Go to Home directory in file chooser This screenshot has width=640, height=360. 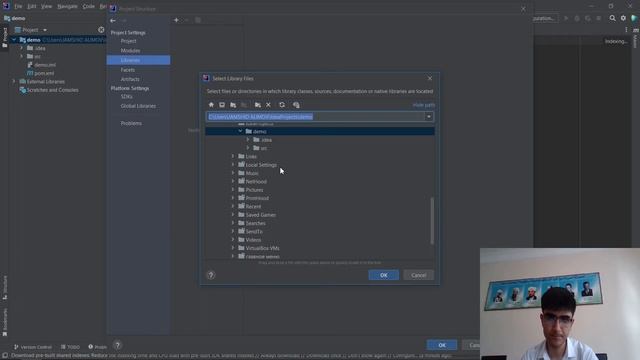211,105
